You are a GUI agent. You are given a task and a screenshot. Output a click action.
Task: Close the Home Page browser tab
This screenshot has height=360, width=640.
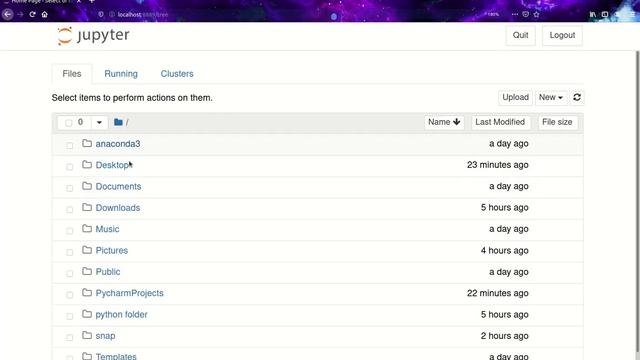click(x=79, y=2)
